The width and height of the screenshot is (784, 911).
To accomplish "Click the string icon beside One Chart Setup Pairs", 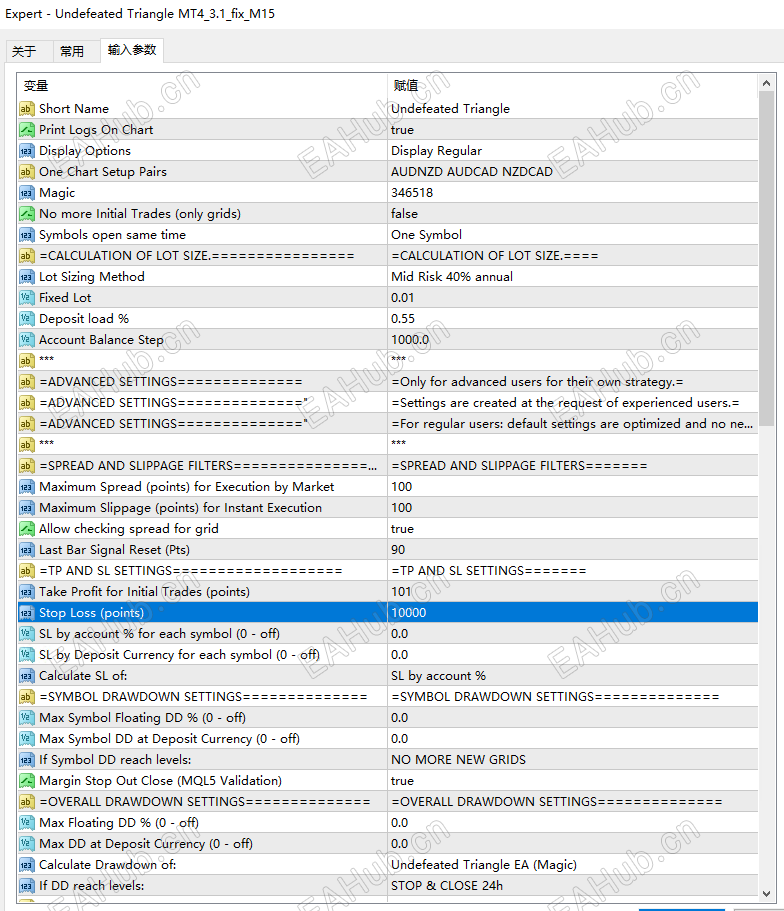I will [27, 172].
